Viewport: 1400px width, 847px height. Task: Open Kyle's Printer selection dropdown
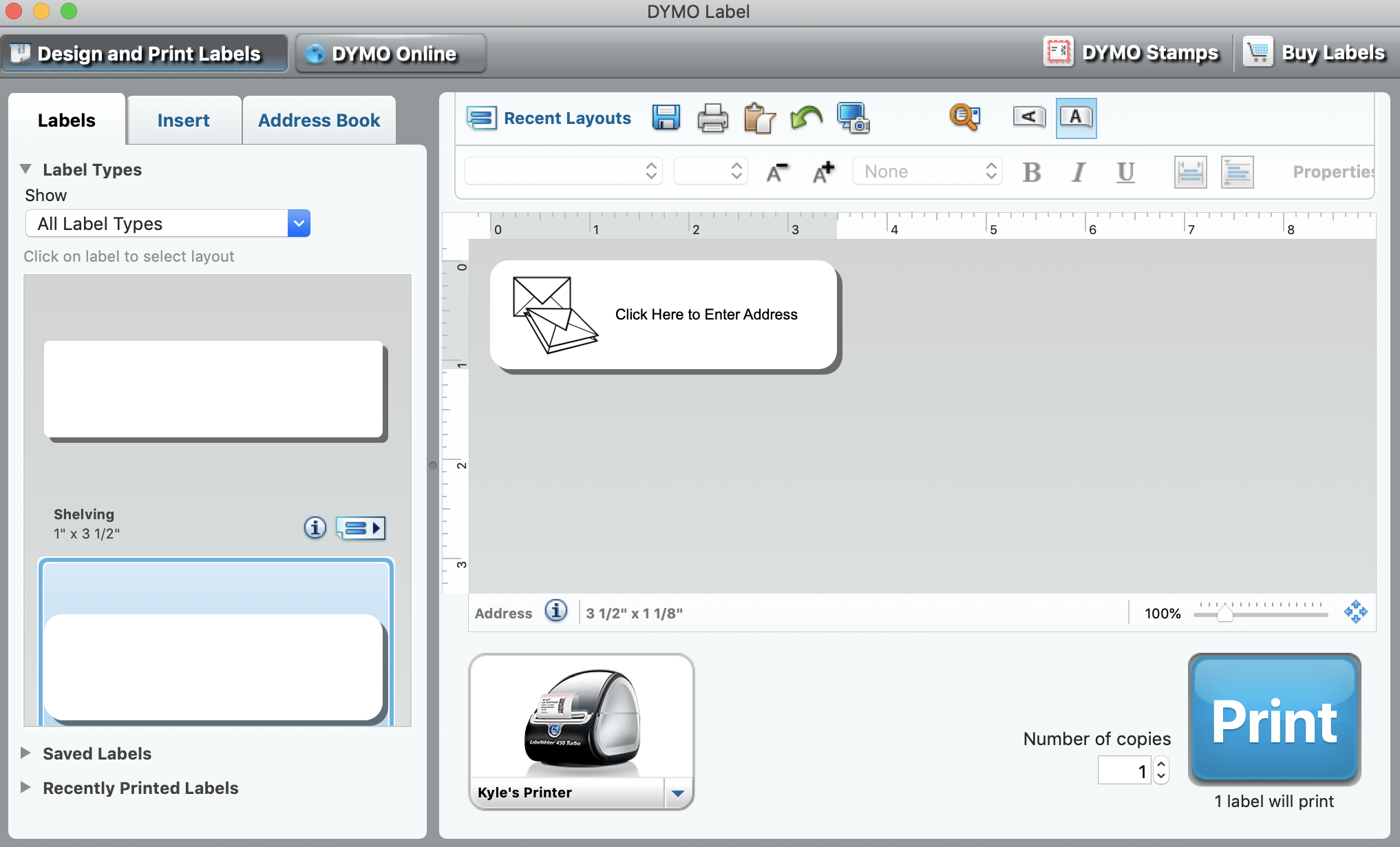click(678, 793)
